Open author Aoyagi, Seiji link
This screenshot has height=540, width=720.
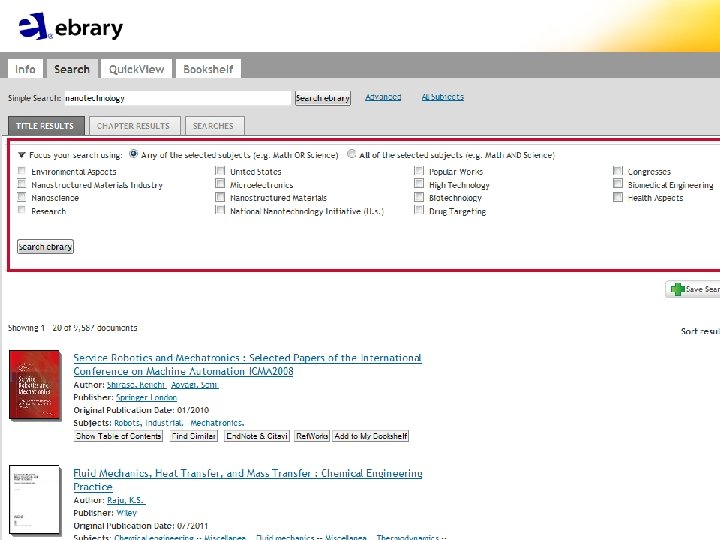pyautogui.click(x=195, y=385)
